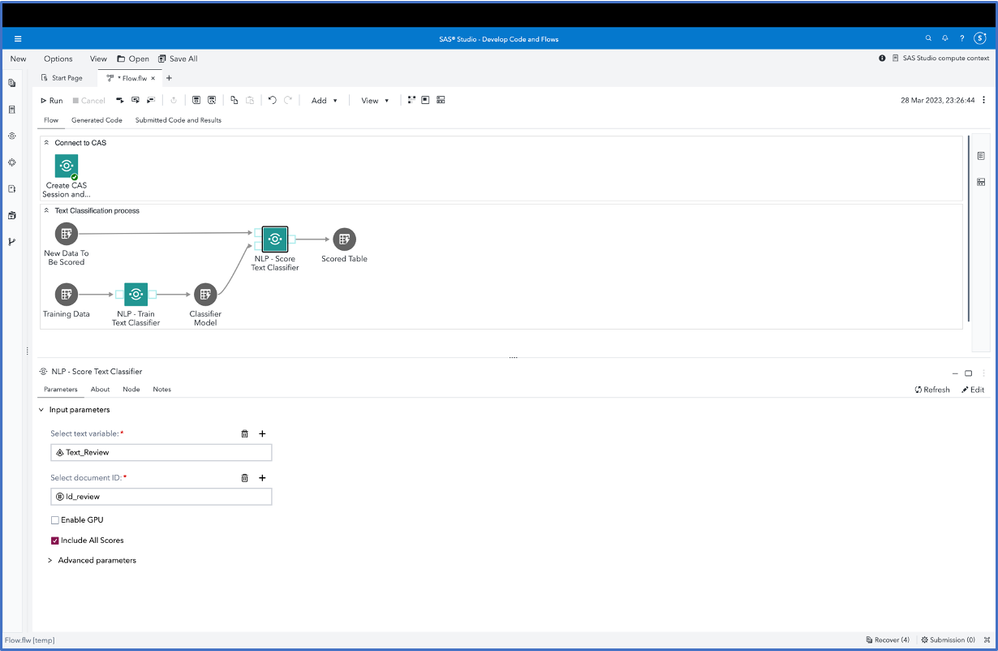Switch to the Generated Code tab
998x651 pixels.
point(97,120)
